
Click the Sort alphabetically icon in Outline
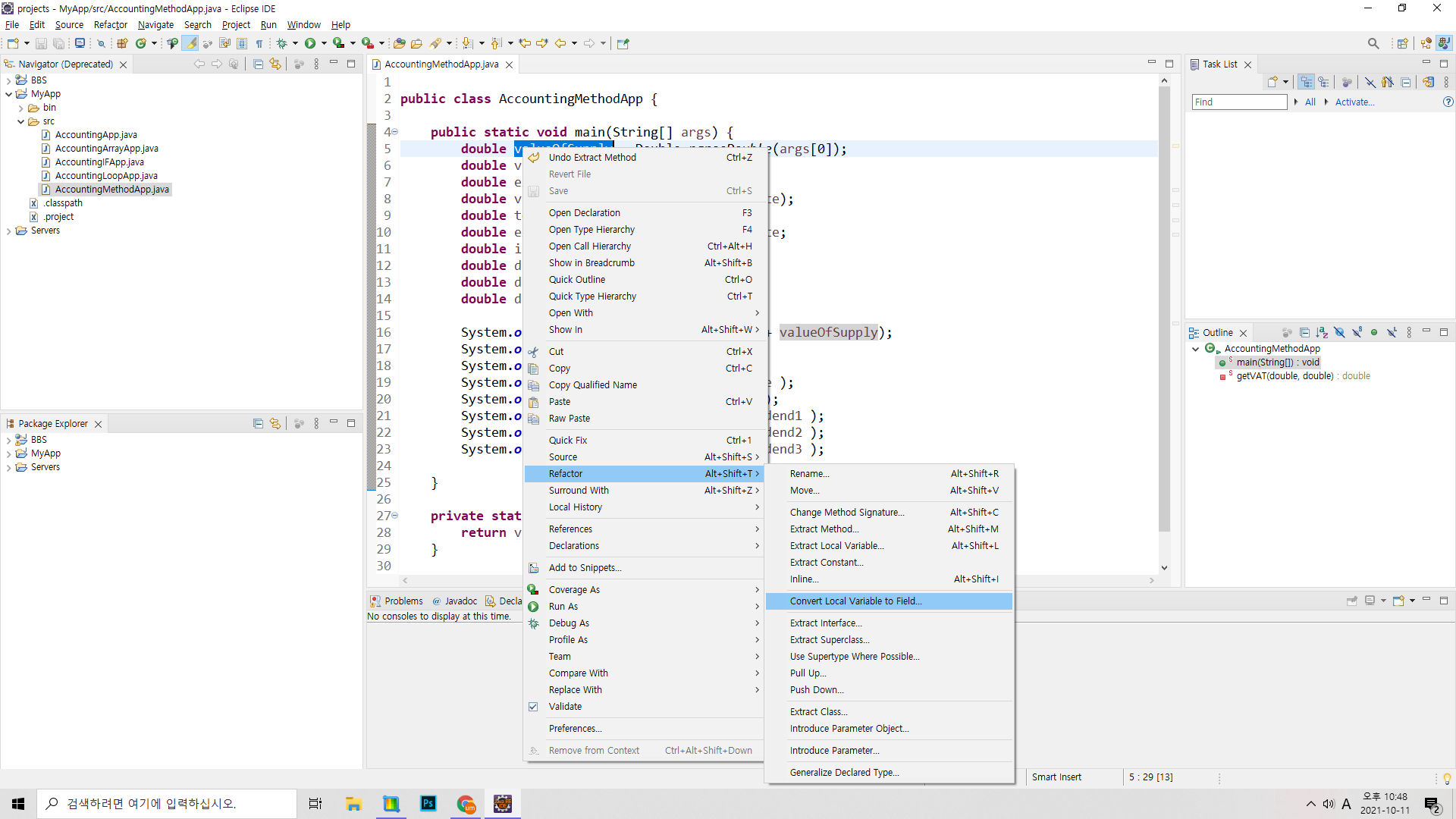1322,332
